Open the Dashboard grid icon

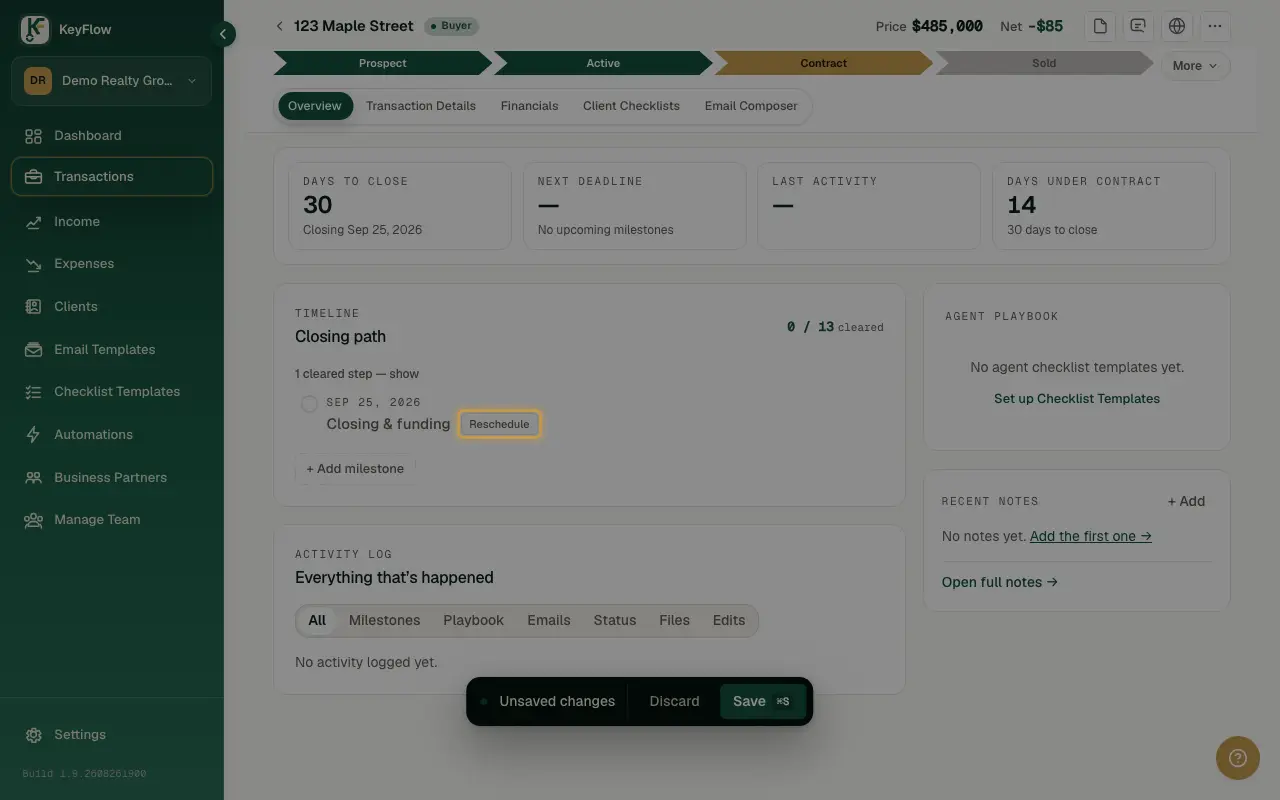[33, 136]
